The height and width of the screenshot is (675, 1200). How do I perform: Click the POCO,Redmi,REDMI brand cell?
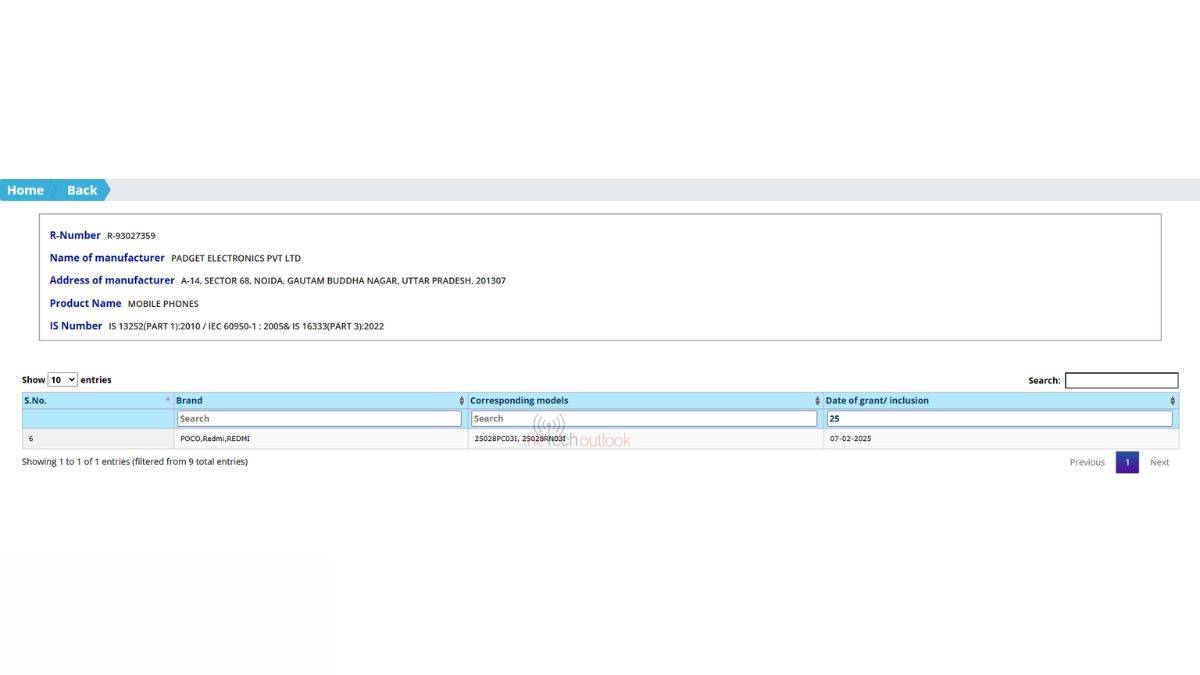coord(215,438)
